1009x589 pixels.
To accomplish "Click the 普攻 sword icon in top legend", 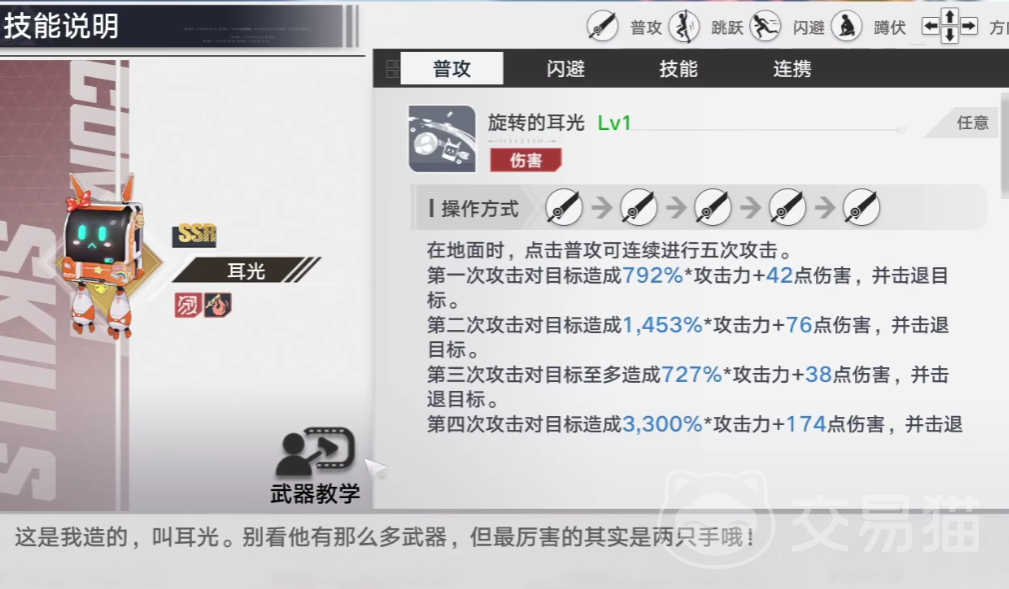I will pos(602,27).
